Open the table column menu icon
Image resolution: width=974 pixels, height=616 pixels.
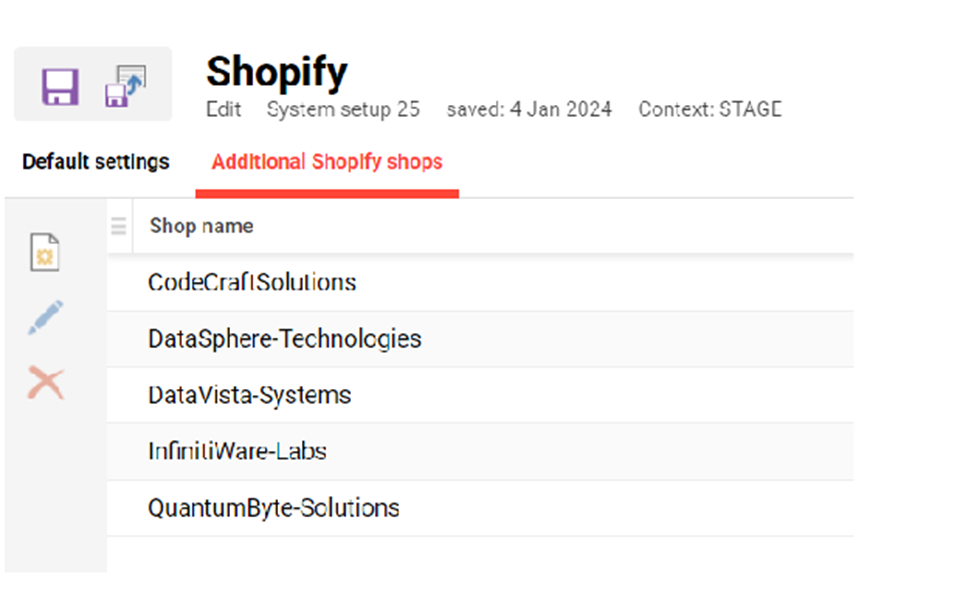(x=119, y=227)
